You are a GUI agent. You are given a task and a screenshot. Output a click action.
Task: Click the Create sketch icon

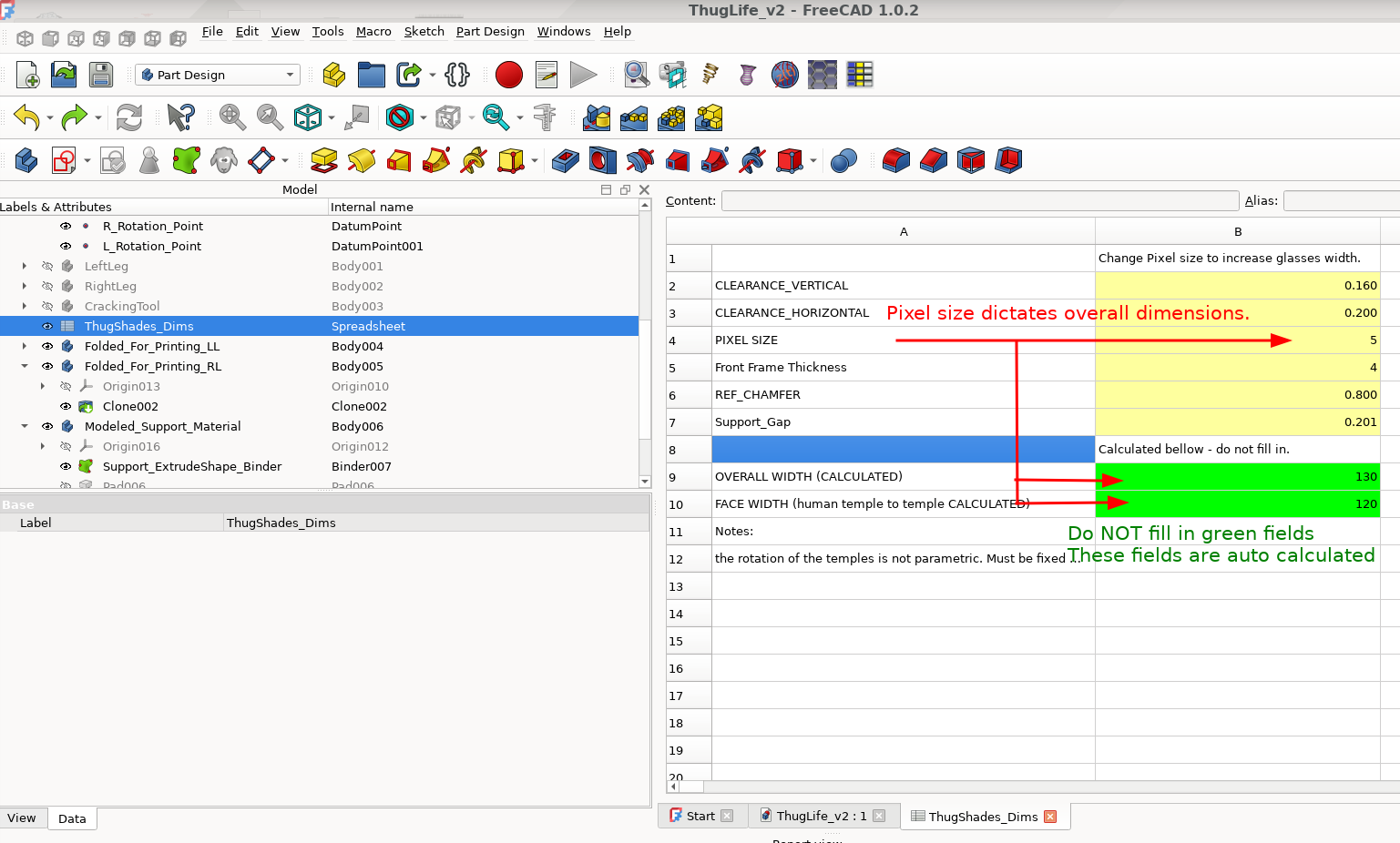pos(64,161)
